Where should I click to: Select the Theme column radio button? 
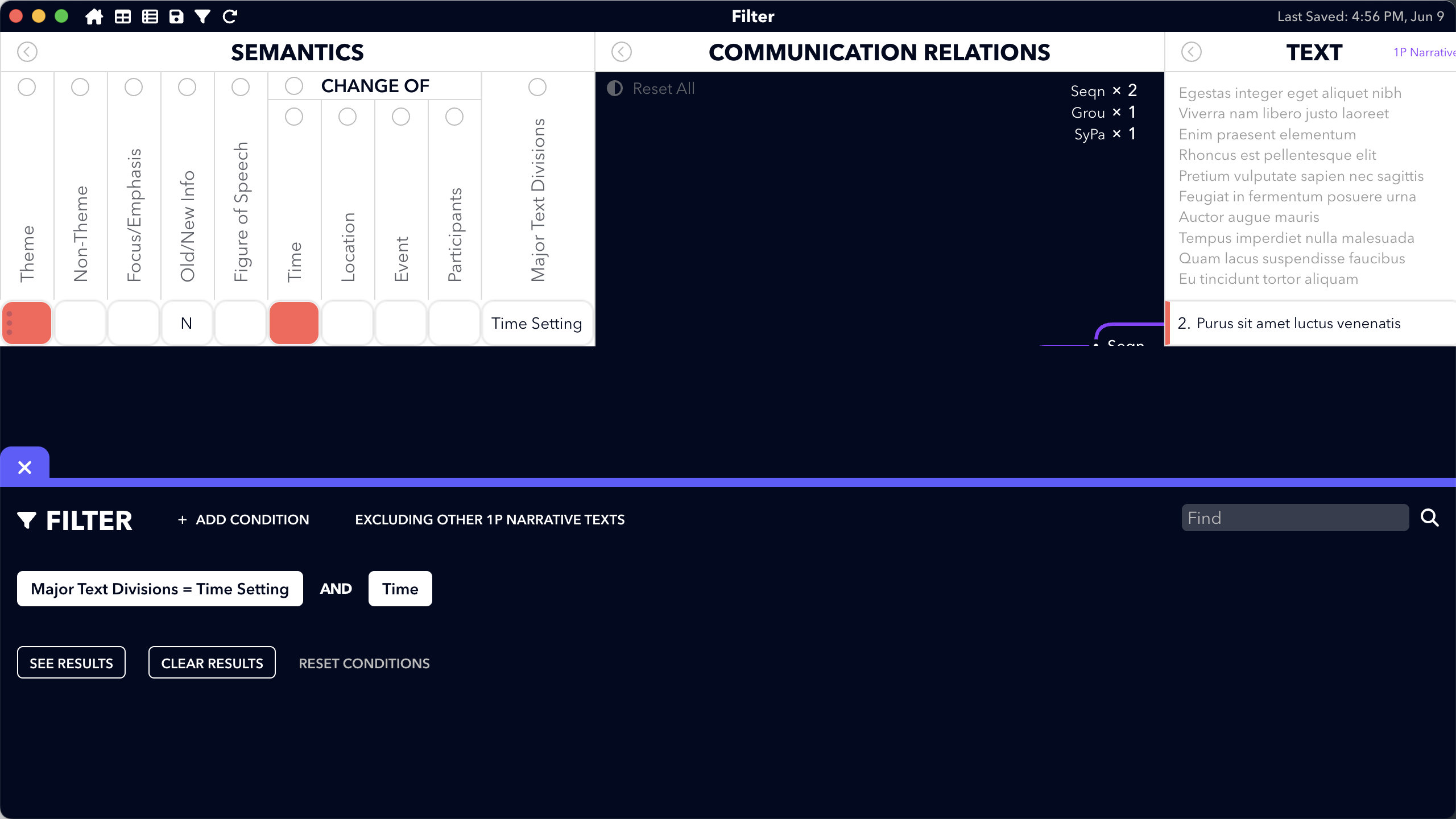click(x=27, y=87)
